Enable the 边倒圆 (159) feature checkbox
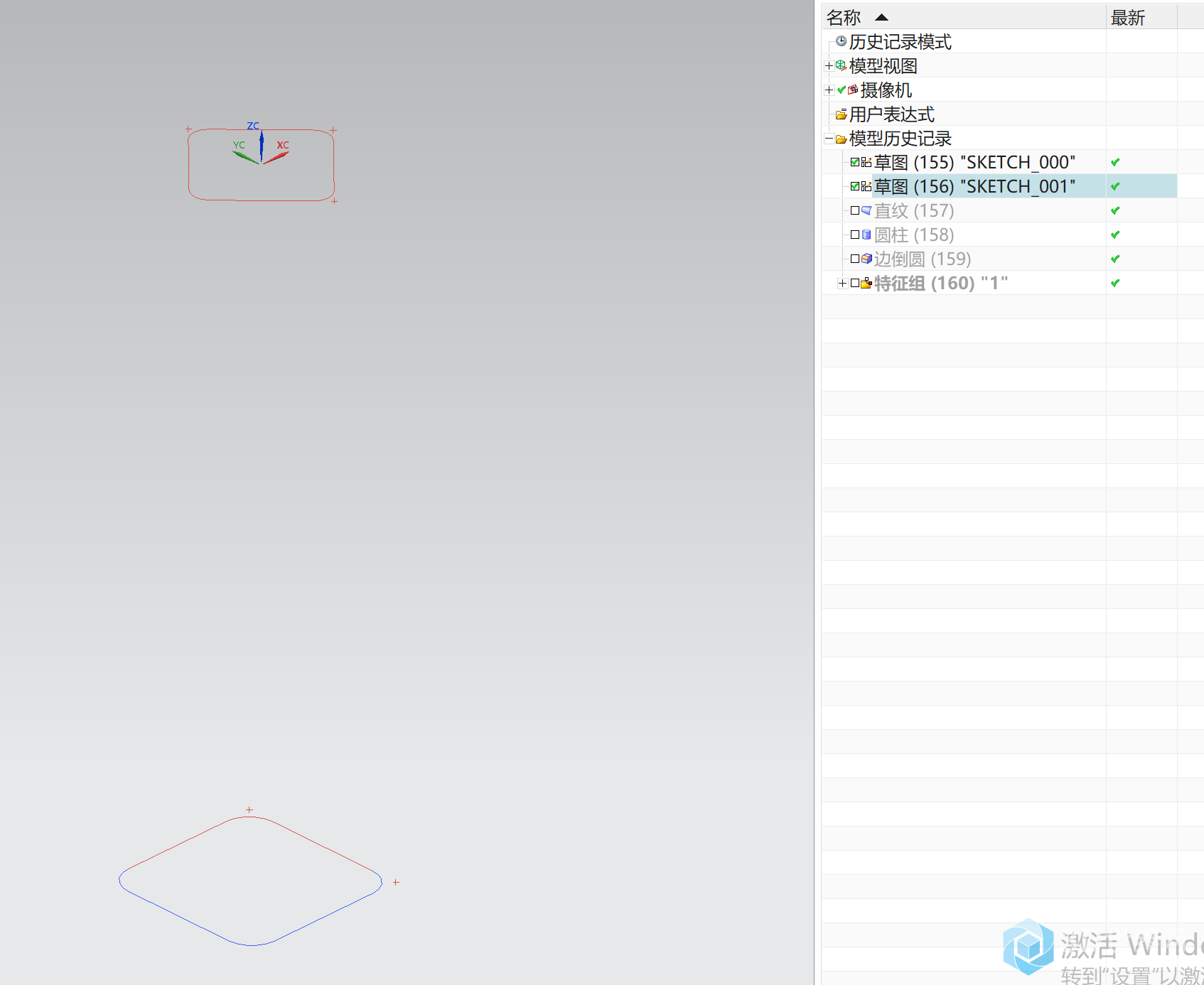This screenshot has height=985, width=1204. pos(855,259)
